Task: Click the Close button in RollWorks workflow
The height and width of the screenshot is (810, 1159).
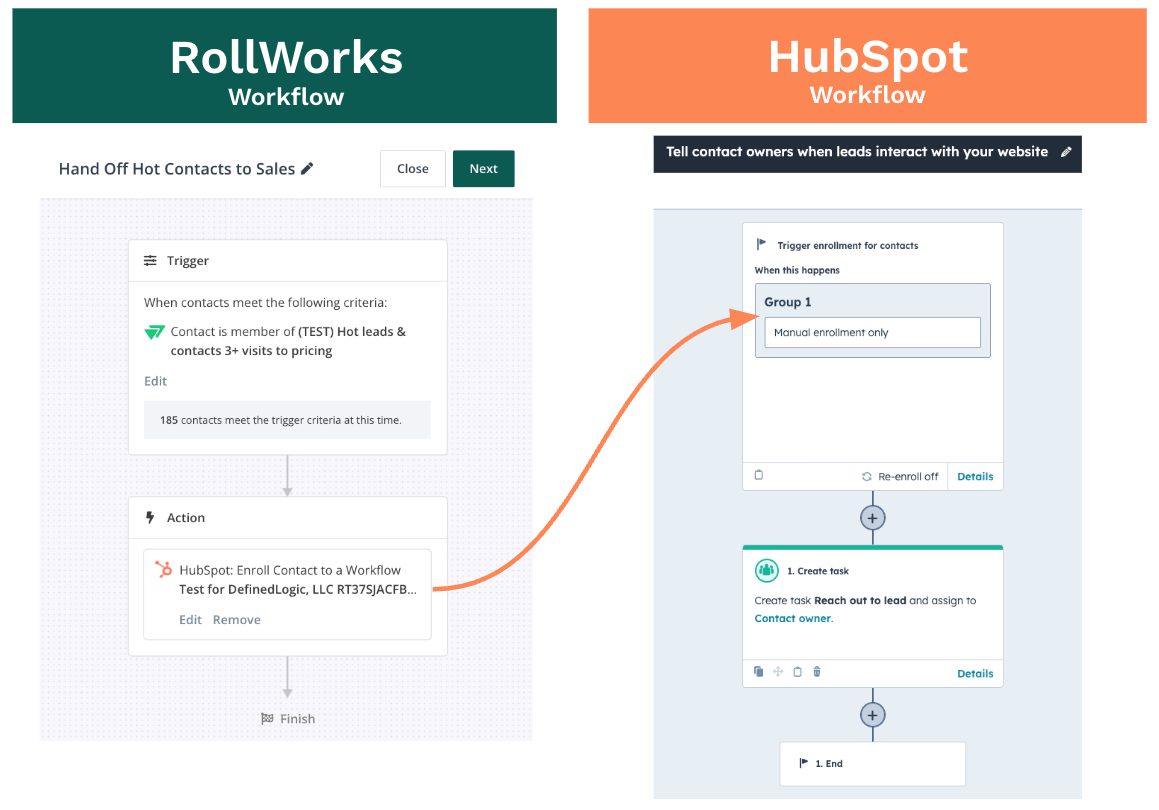Action: tap(412, 169)
